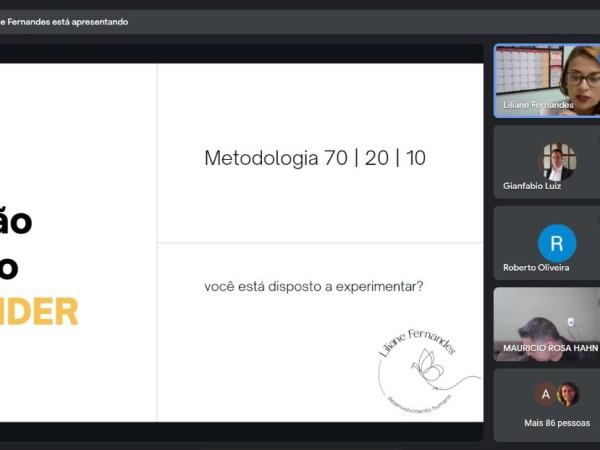Click the calendar behind Liliane in video
Viewport: 600px width, 450px height.
click(x=525, y=68)
